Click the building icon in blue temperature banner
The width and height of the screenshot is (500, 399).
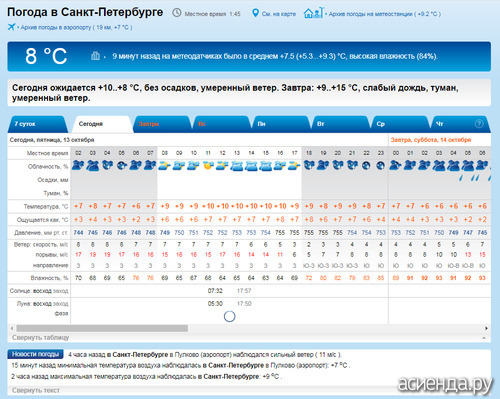[x=95, y=56]
